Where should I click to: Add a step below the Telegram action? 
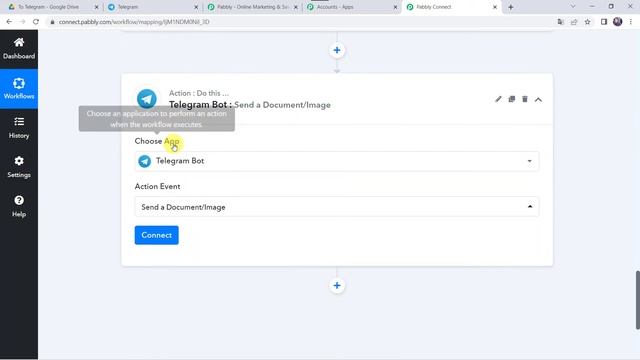pos(337,285)
